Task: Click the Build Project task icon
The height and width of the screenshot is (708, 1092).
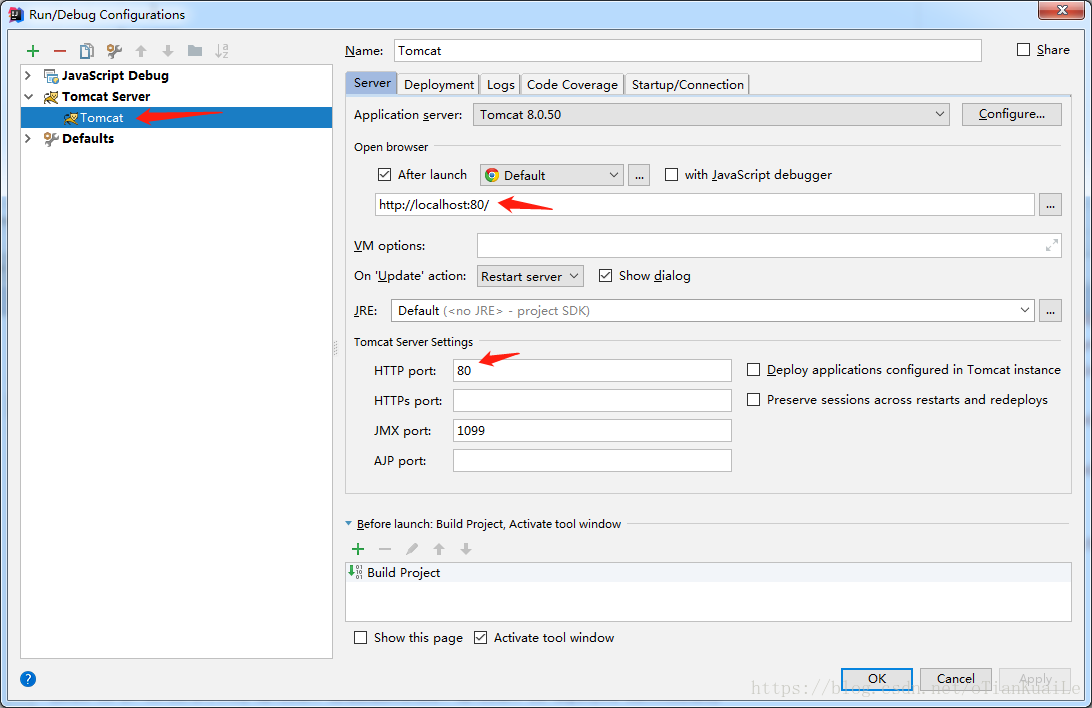Action: click(355, 572)
